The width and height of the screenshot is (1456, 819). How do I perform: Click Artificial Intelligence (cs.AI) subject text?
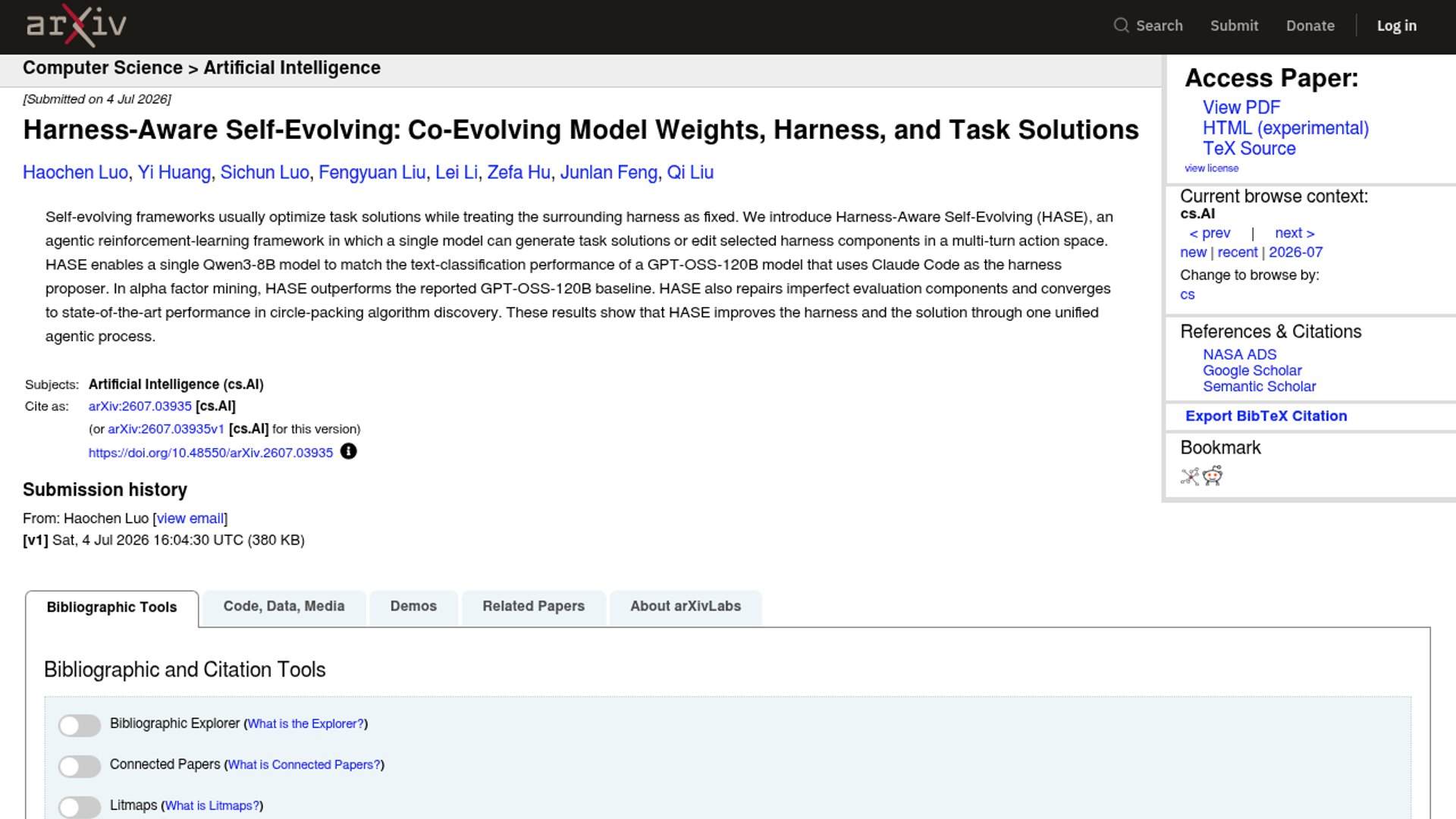pyautogui.click(x=176, y=384)
